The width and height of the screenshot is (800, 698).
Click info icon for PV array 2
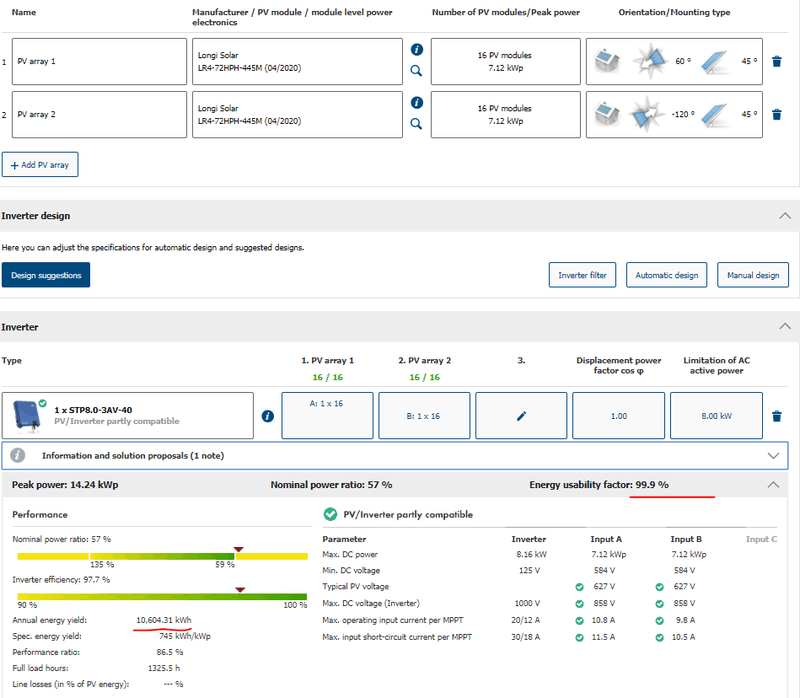(x=417, y=102)
